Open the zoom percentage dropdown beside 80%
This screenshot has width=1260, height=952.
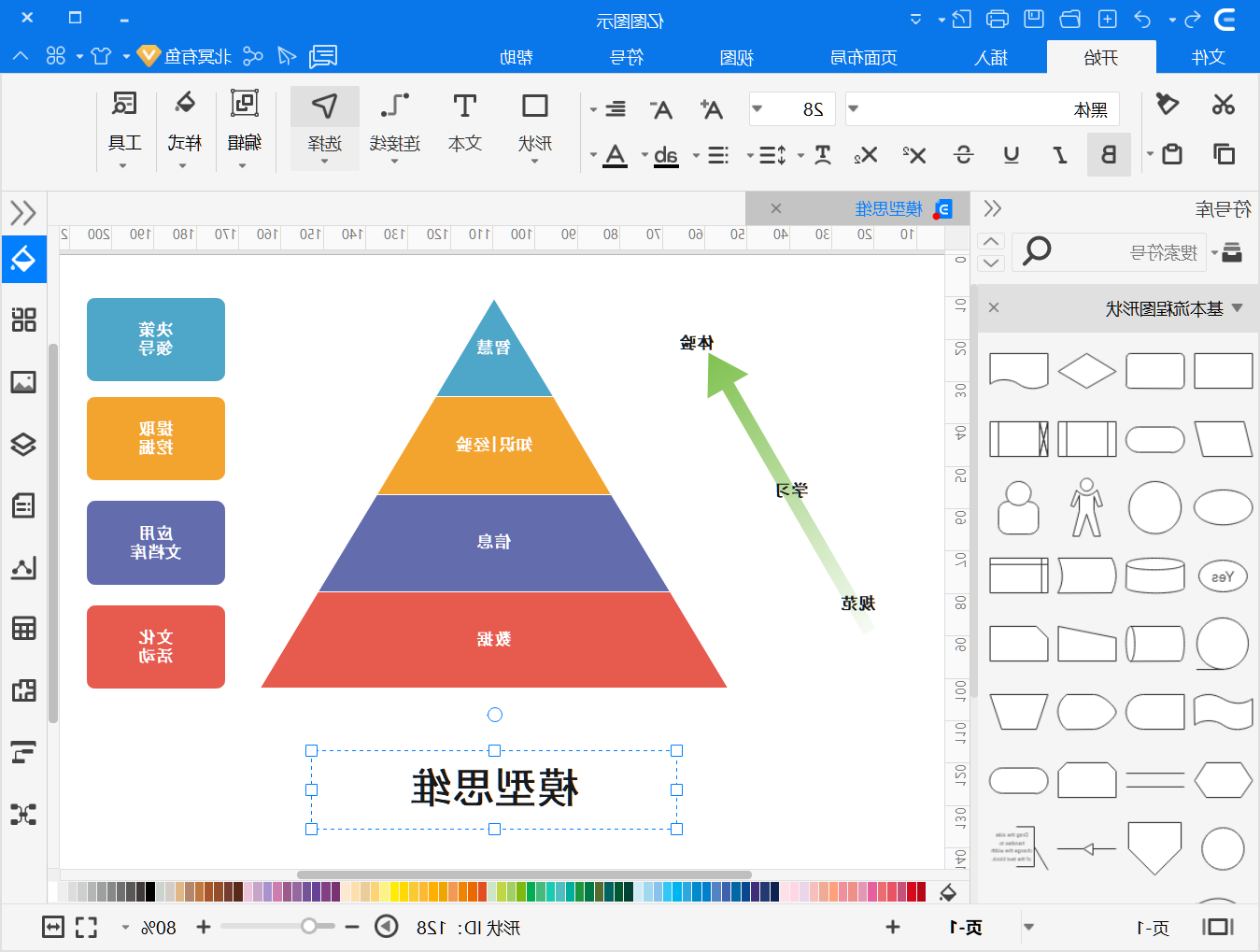click(125, 928)
